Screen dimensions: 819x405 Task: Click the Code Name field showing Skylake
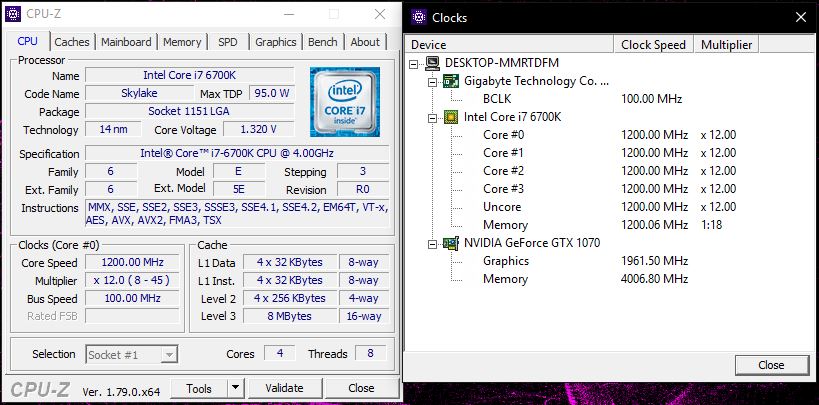coord(139,94)
